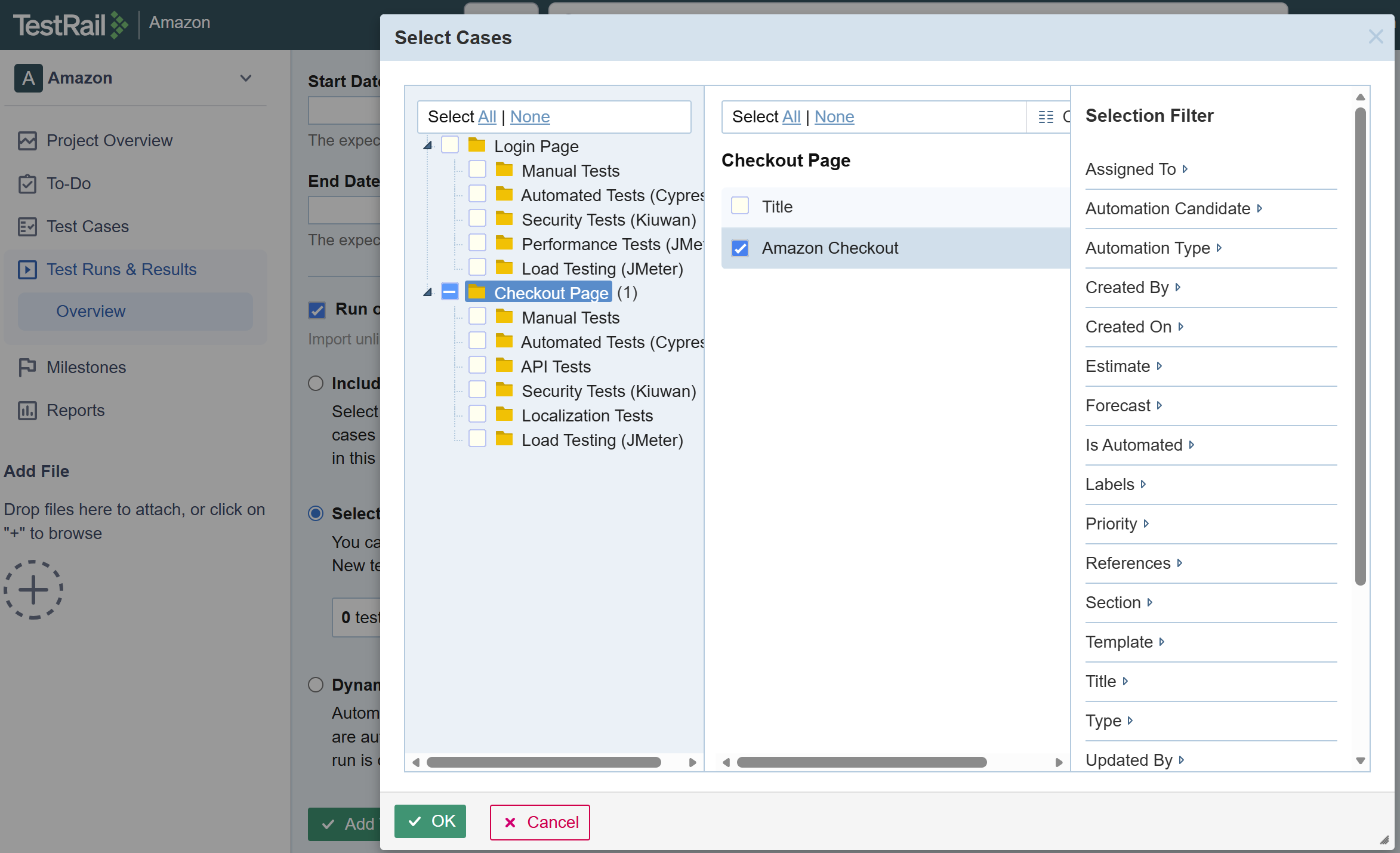Click the columns icon in cases header
1400x853 pixels.
[x=1046, y=117]
